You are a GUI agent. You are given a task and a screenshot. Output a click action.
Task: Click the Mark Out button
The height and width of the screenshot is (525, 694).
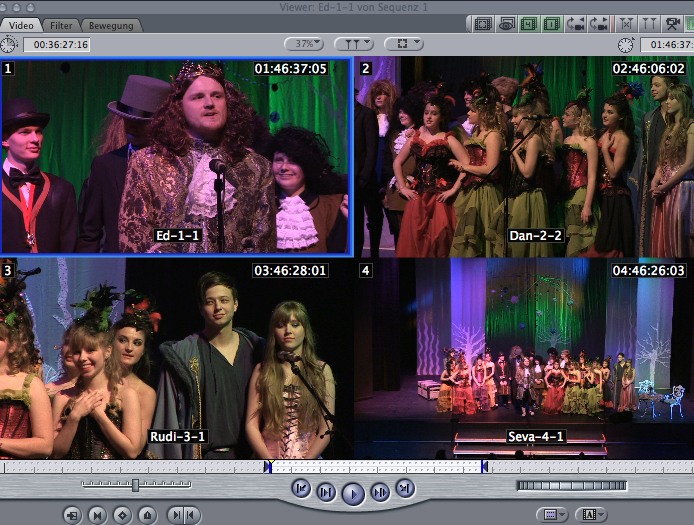pos(192,515)
